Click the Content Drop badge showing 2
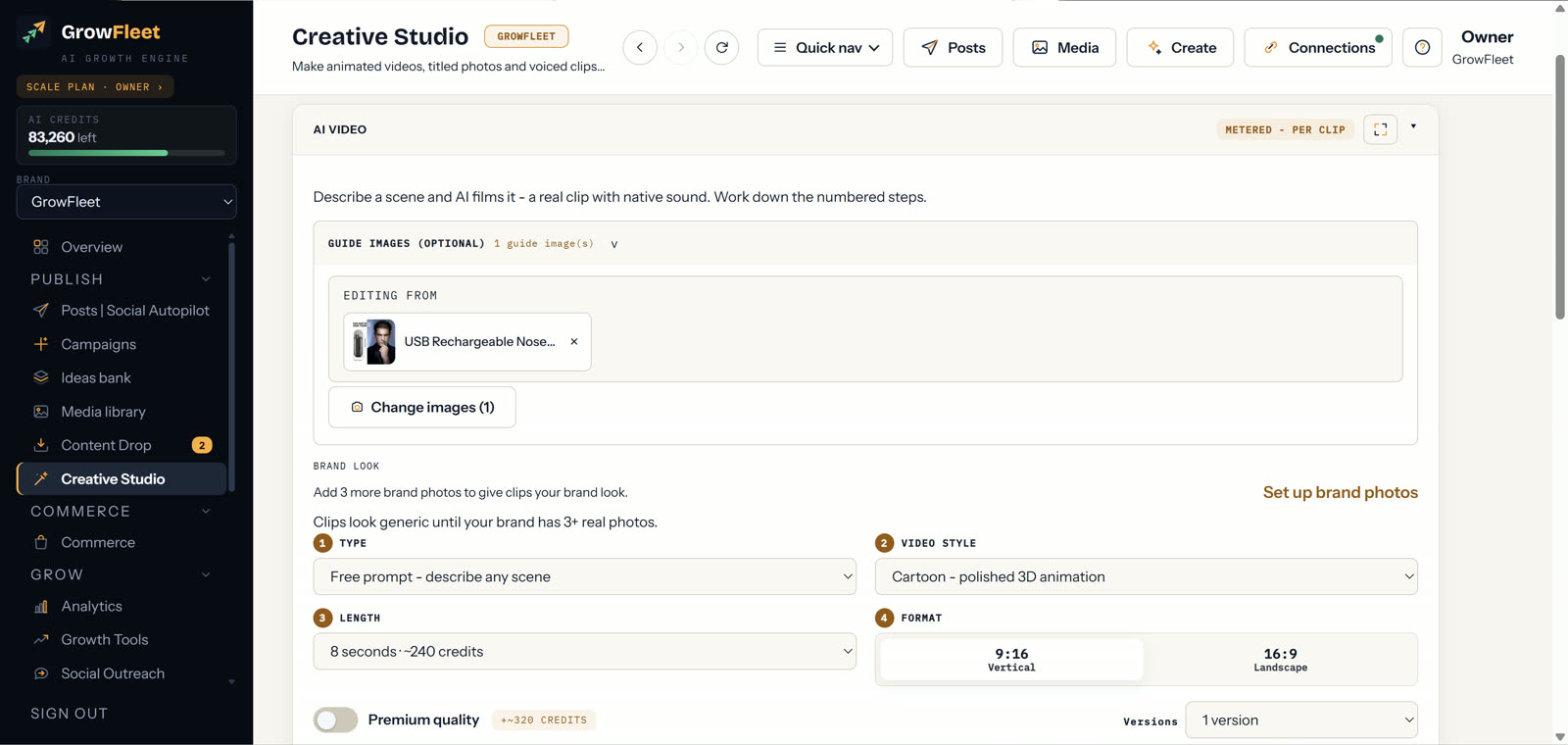The height and width of the screenshot is (745, 1568). coord(202,445)
